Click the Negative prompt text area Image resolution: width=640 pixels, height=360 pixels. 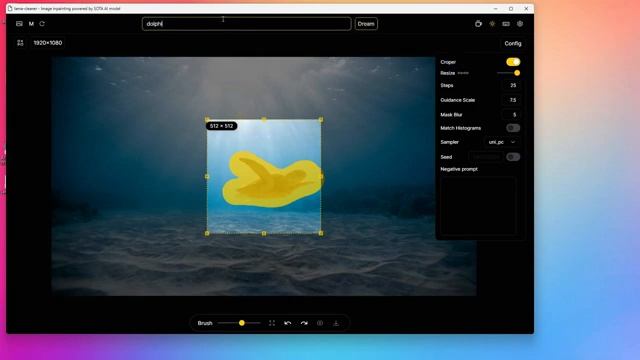478,205
